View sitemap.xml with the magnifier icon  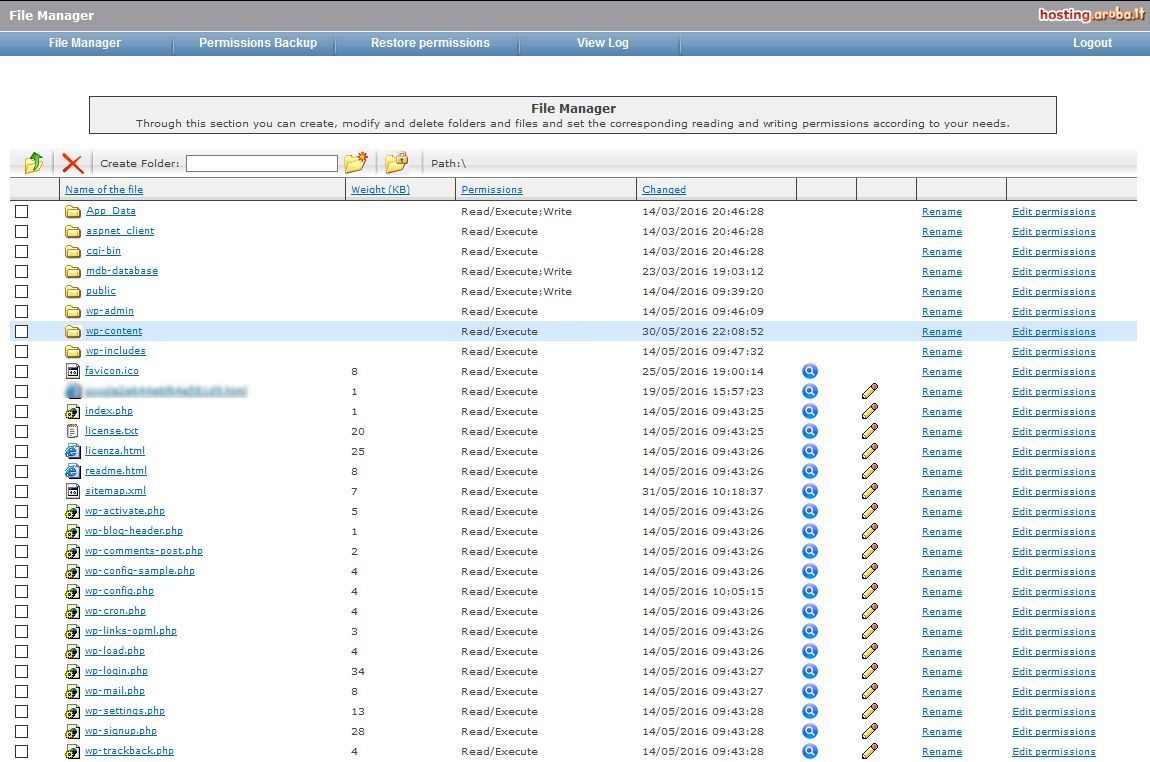click(810, 491)
